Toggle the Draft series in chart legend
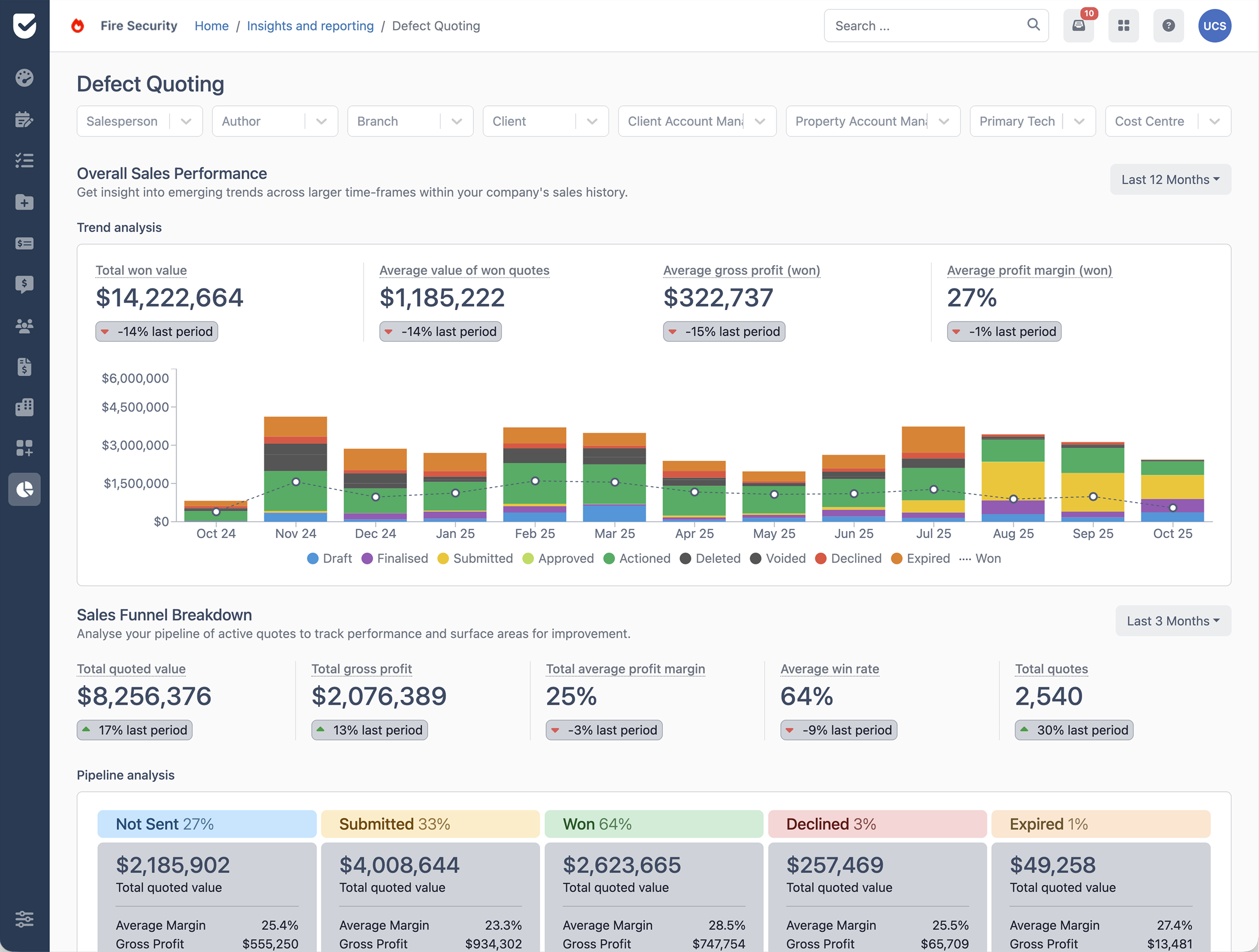This screenshot has height=952, width=1259. (330, 559)
